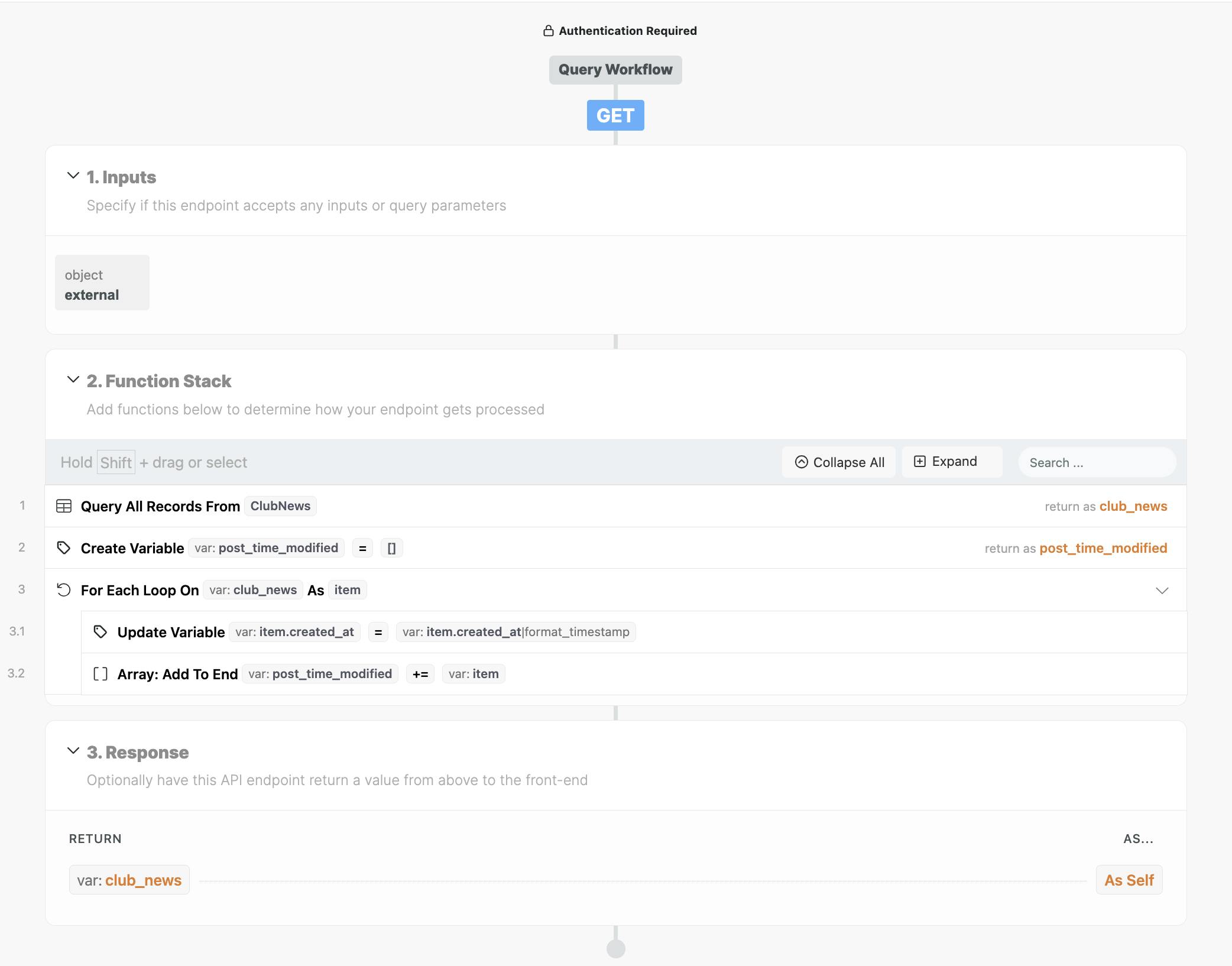Click the circular arrow icon in Collapse All

801,462
